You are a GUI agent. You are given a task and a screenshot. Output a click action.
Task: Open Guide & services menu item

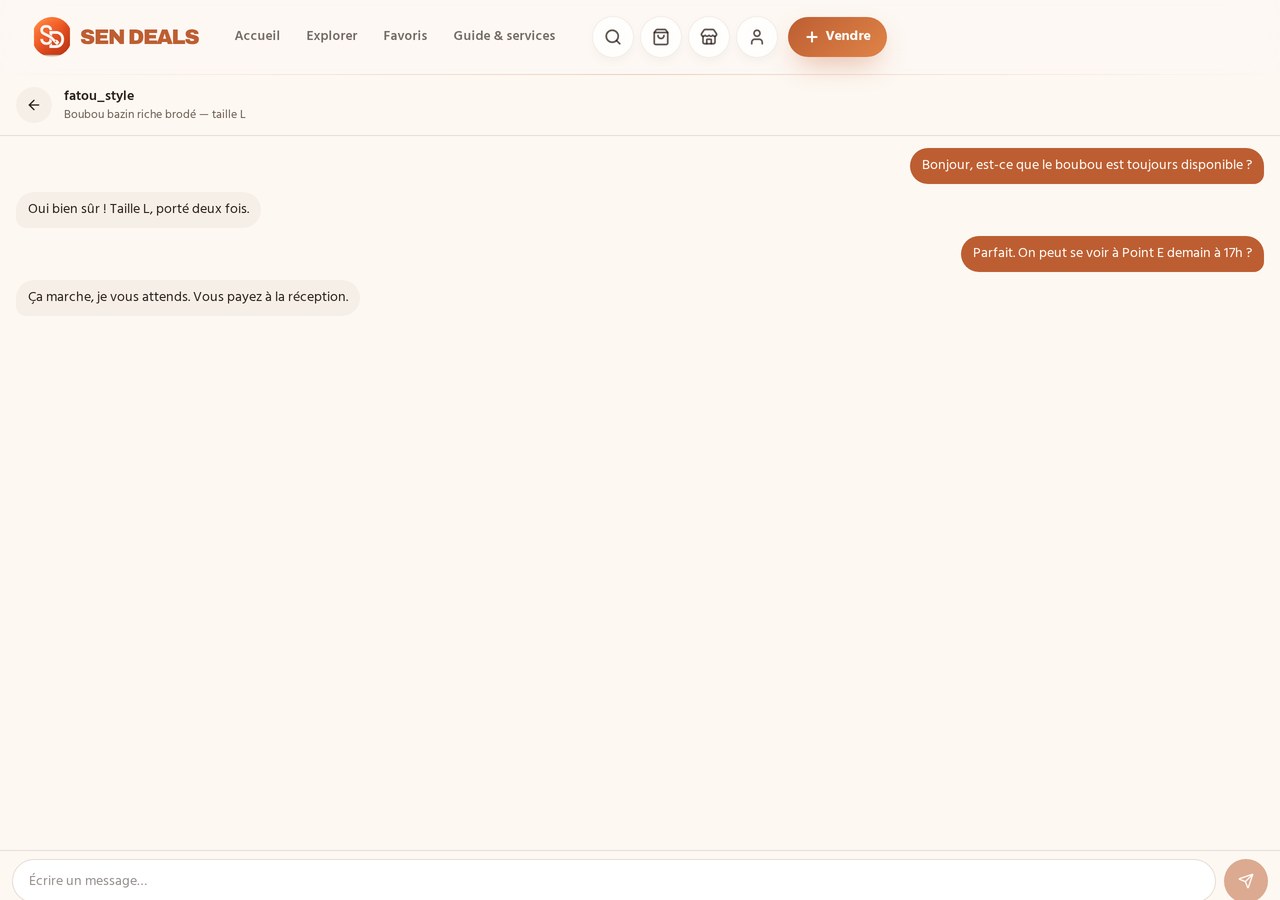[504, 36]
